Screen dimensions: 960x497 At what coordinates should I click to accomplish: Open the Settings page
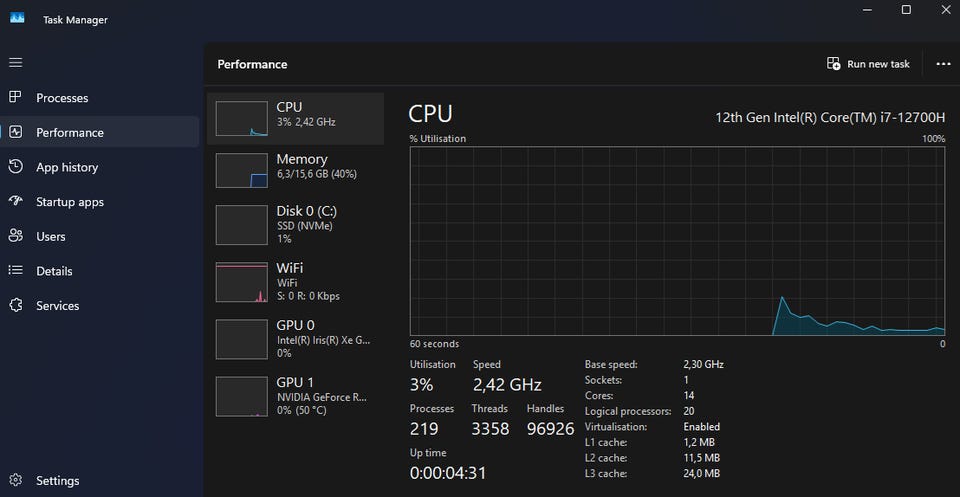point(99,480)
